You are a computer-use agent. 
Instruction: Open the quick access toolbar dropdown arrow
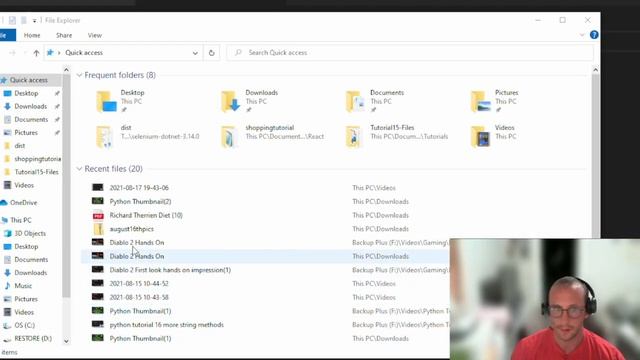34,20
